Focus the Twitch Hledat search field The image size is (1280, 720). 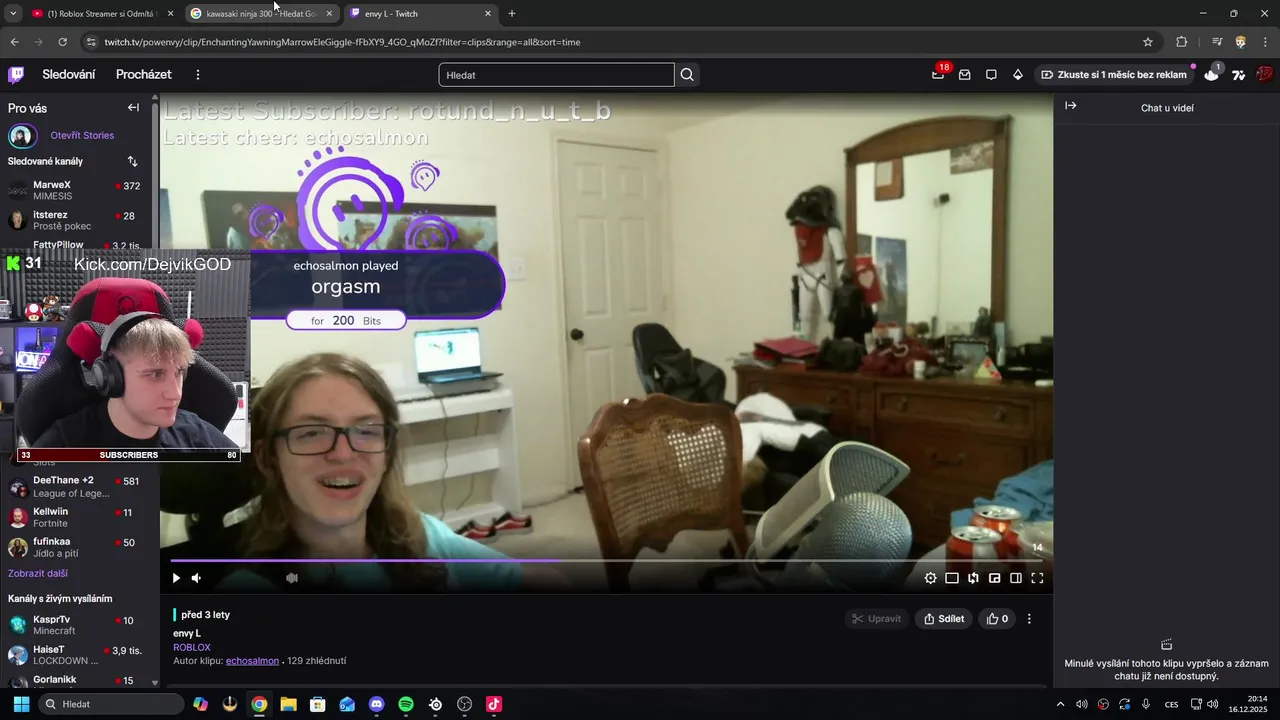(x=557, y=75)
